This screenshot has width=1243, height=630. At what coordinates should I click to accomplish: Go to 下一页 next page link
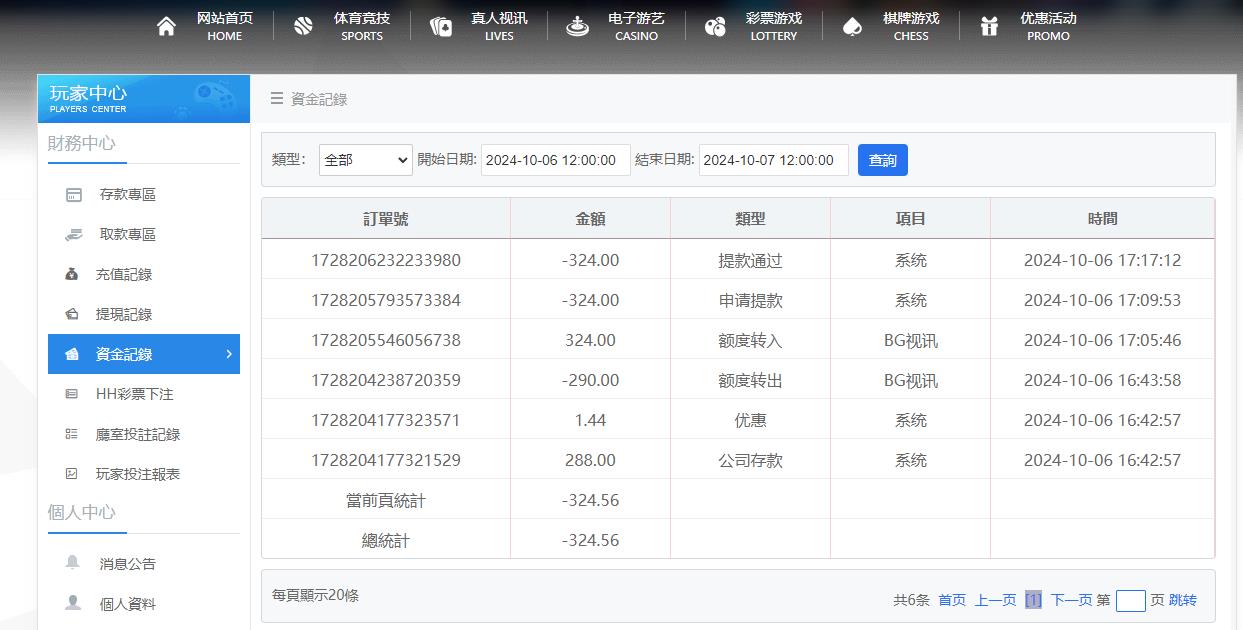click(x=1073, y=599)
